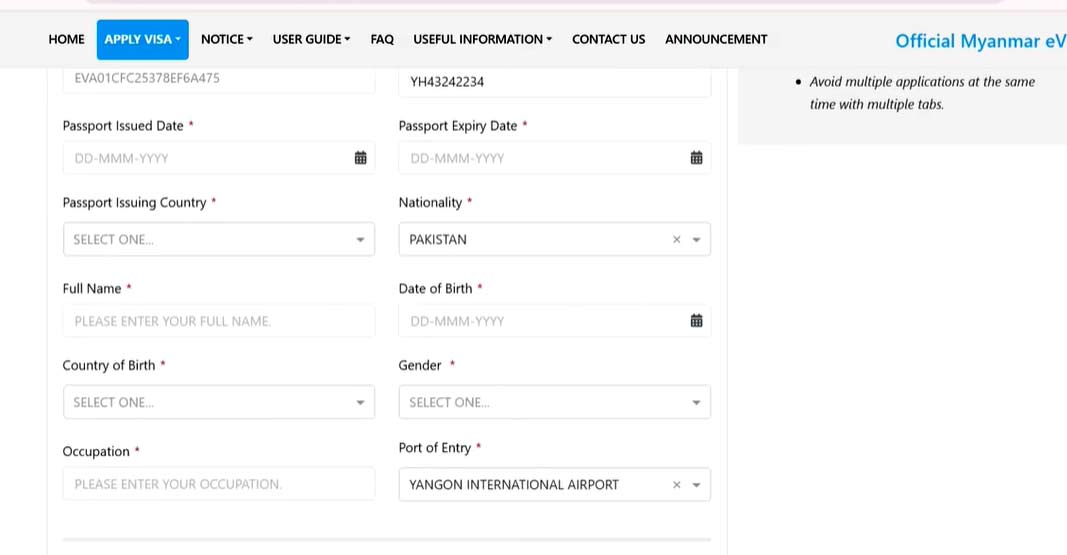
Task: Open Gender dropdown
Action: (555, 402)
